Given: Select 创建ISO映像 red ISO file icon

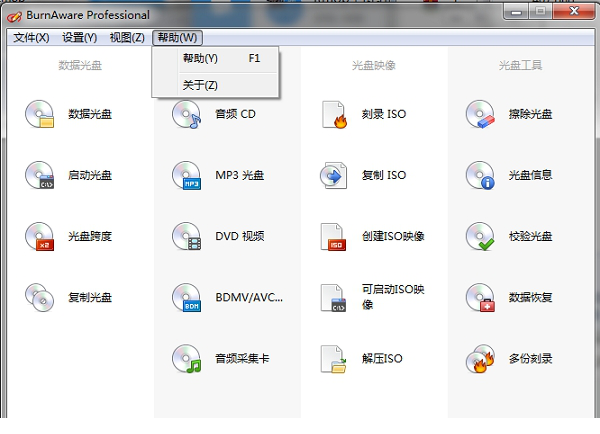Looking at the screenshot, I should click(333, 237).
